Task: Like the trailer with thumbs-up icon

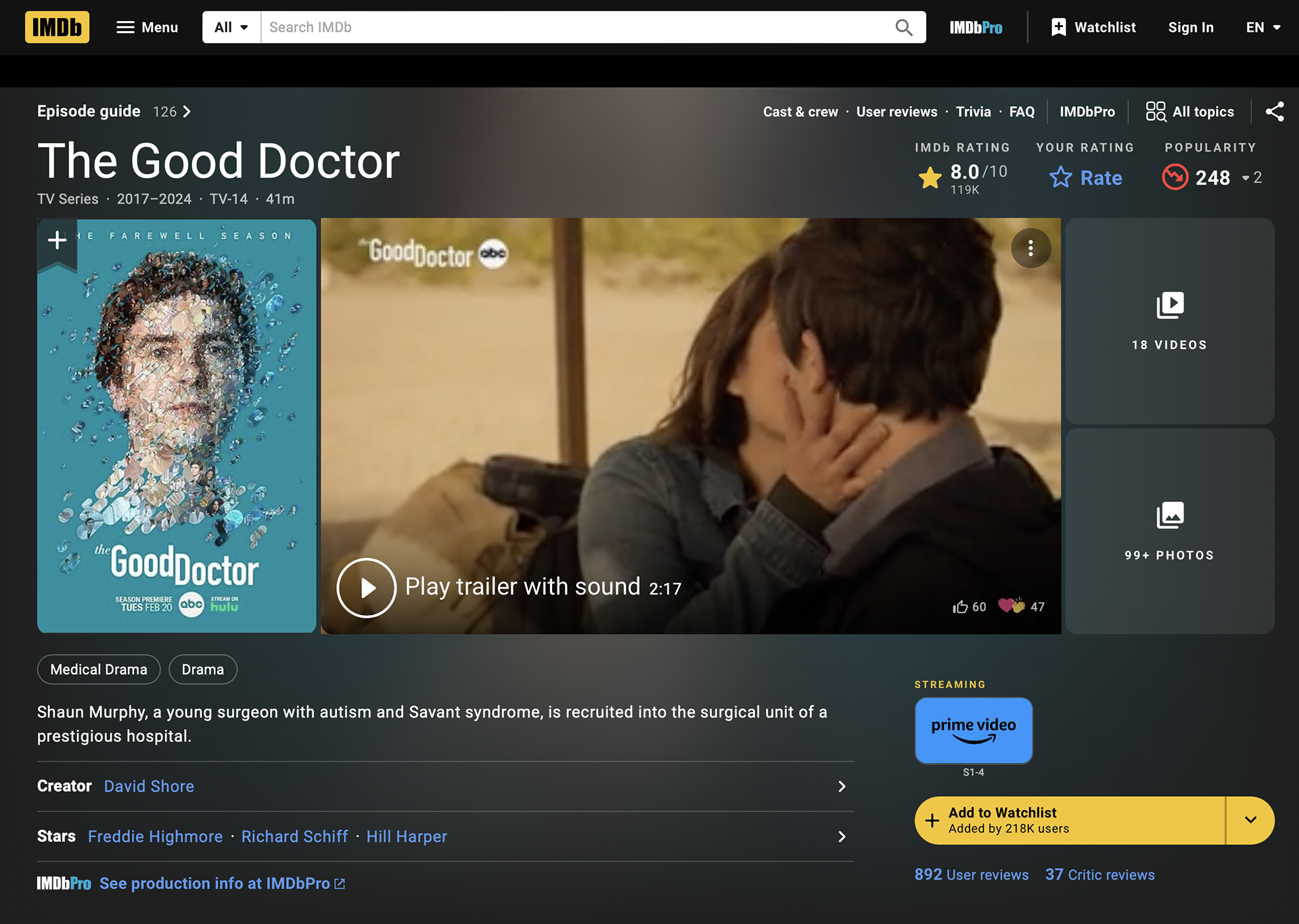Action: (x=960, y=607)
